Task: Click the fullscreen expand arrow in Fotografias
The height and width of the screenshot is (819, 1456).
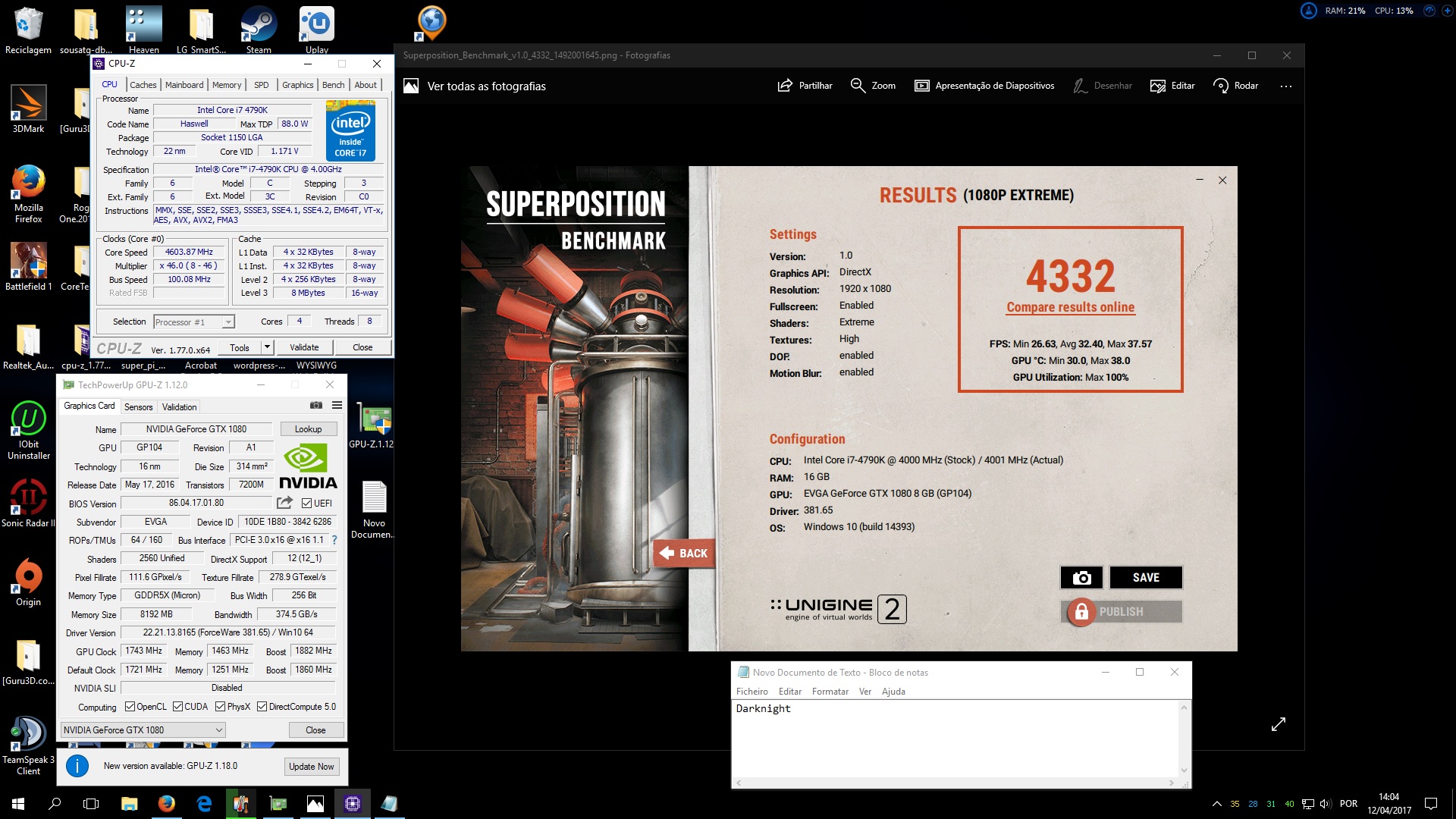Action: pyautogui.click(x=1279, y=724)
